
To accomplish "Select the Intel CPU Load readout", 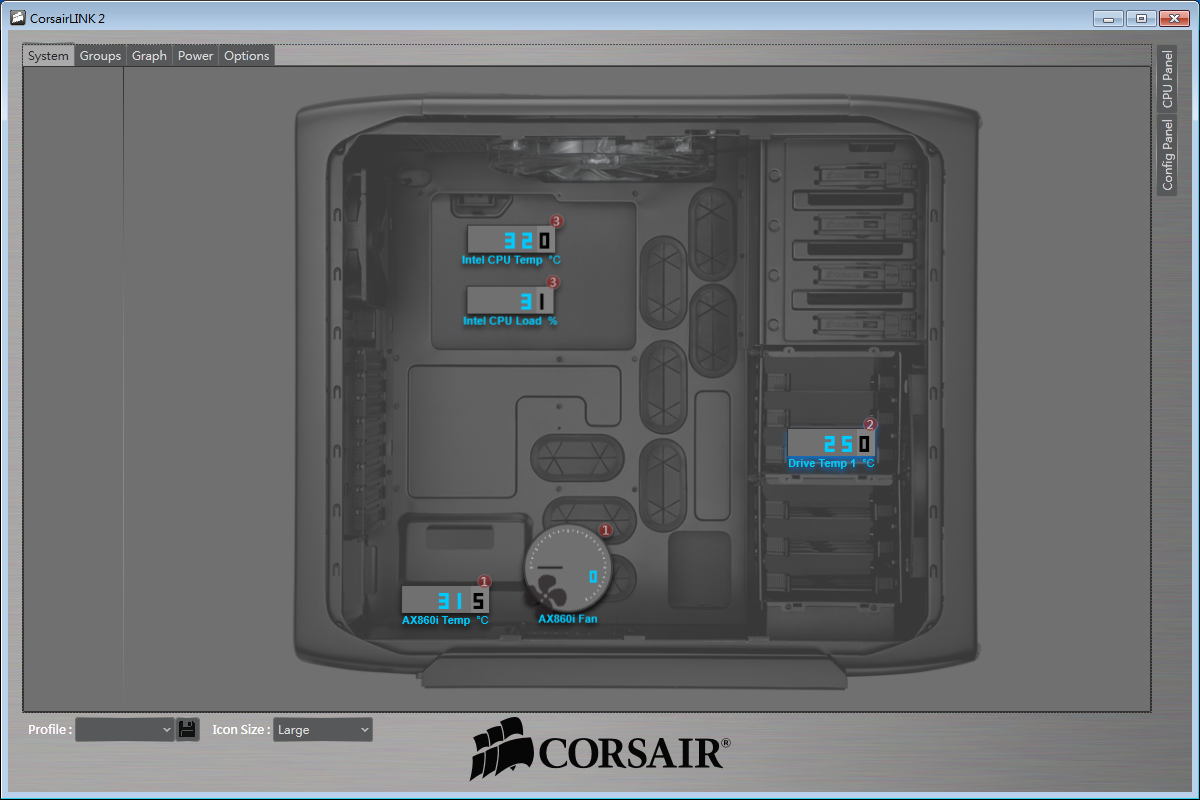I will pyautogui.click(x=510, y=301).
